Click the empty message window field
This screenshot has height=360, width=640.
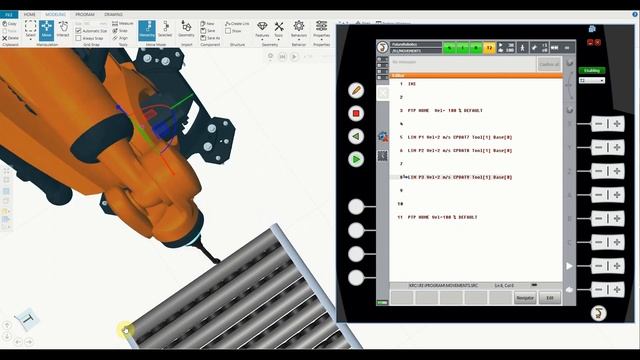click(462, 64)
